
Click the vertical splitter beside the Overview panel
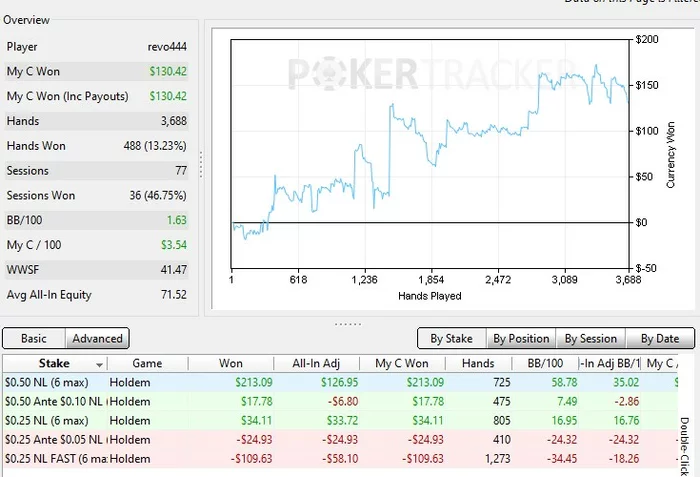[x=201, y=164]
